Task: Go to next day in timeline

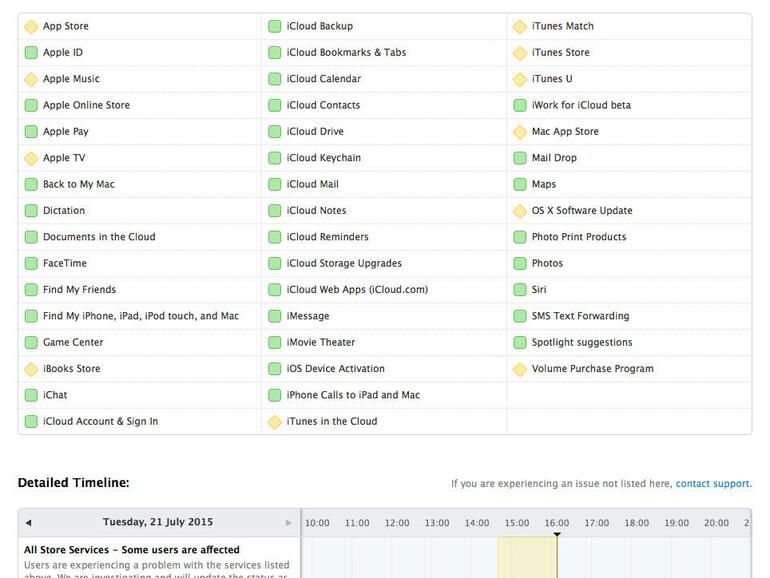Action: (288, 523)
